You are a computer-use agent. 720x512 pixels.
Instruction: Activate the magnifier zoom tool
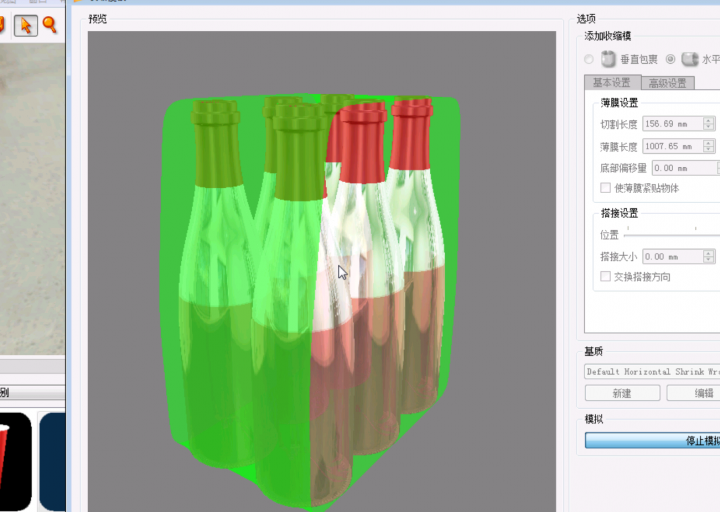click(x=49, y=25)
